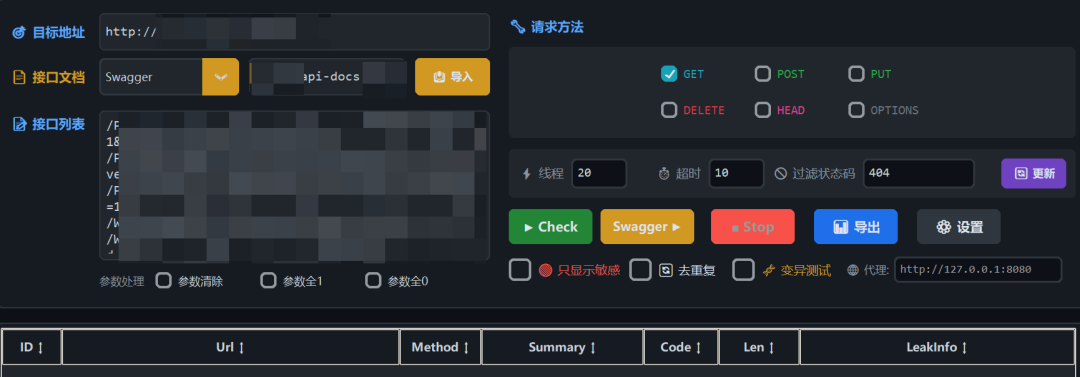Enable the HEAD method checkbox
Image resolution: width=1080 pixels, height=377 pixels.
[762, 110]
